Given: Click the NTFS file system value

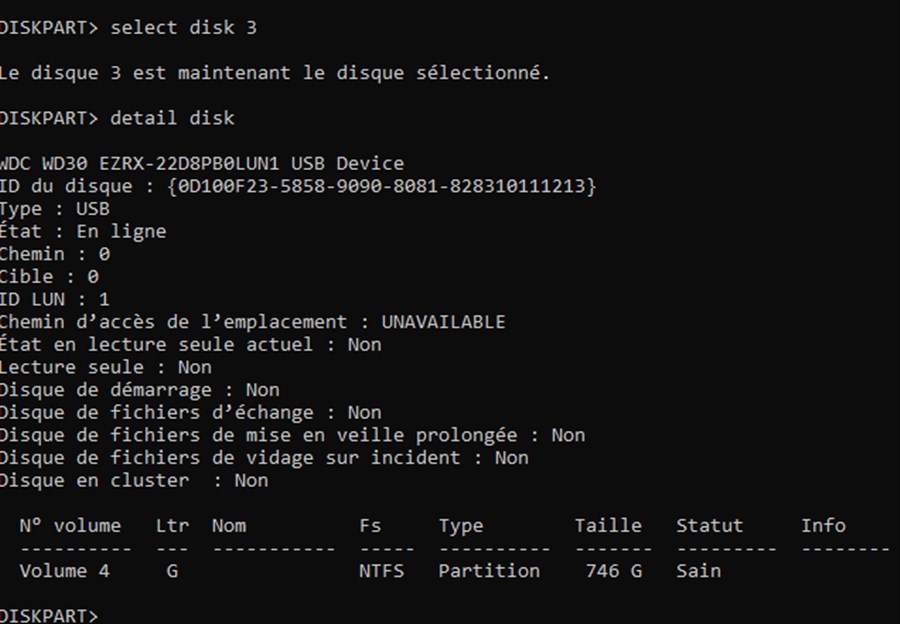Looking at the screenshot, I should click(x=382, y=571).
